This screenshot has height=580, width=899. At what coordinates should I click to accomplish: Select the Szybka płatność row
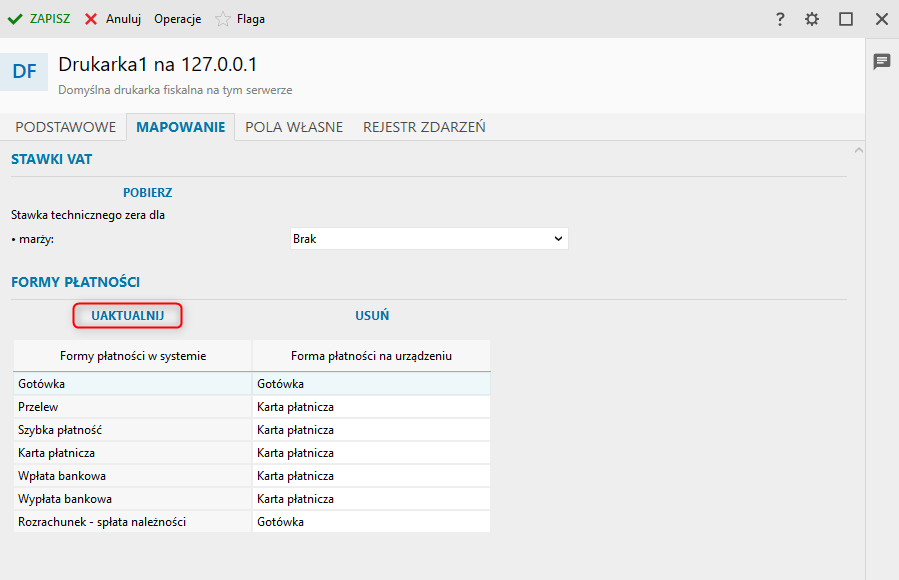point(133,430)
